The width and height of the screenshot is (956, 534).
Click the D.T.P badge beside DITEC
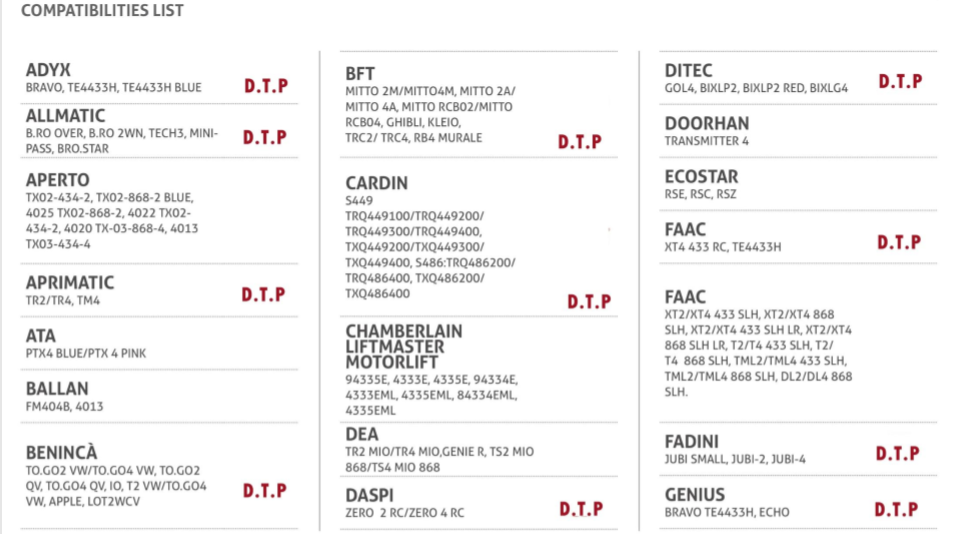tap(901, 81)
